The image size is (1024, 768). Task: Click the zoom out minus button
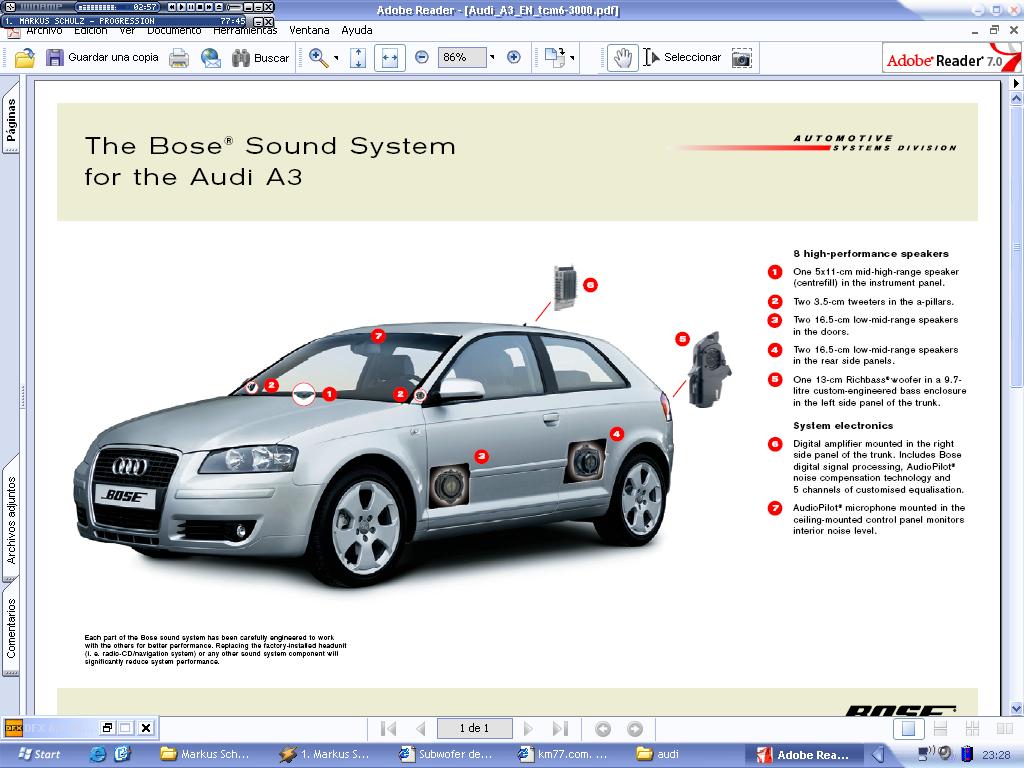(422, 57)
